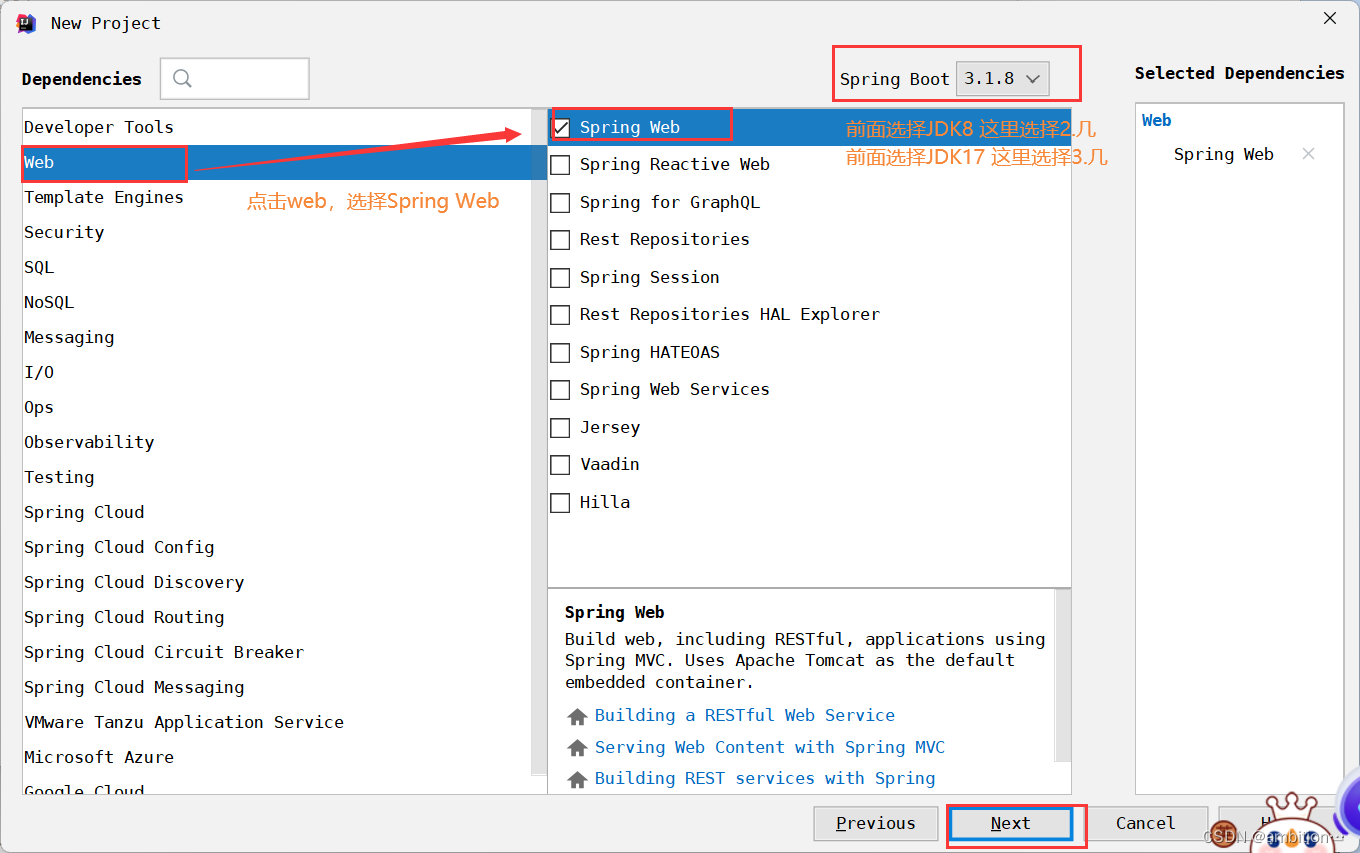Open Building a RESTful Web Service link

(744, 716)
